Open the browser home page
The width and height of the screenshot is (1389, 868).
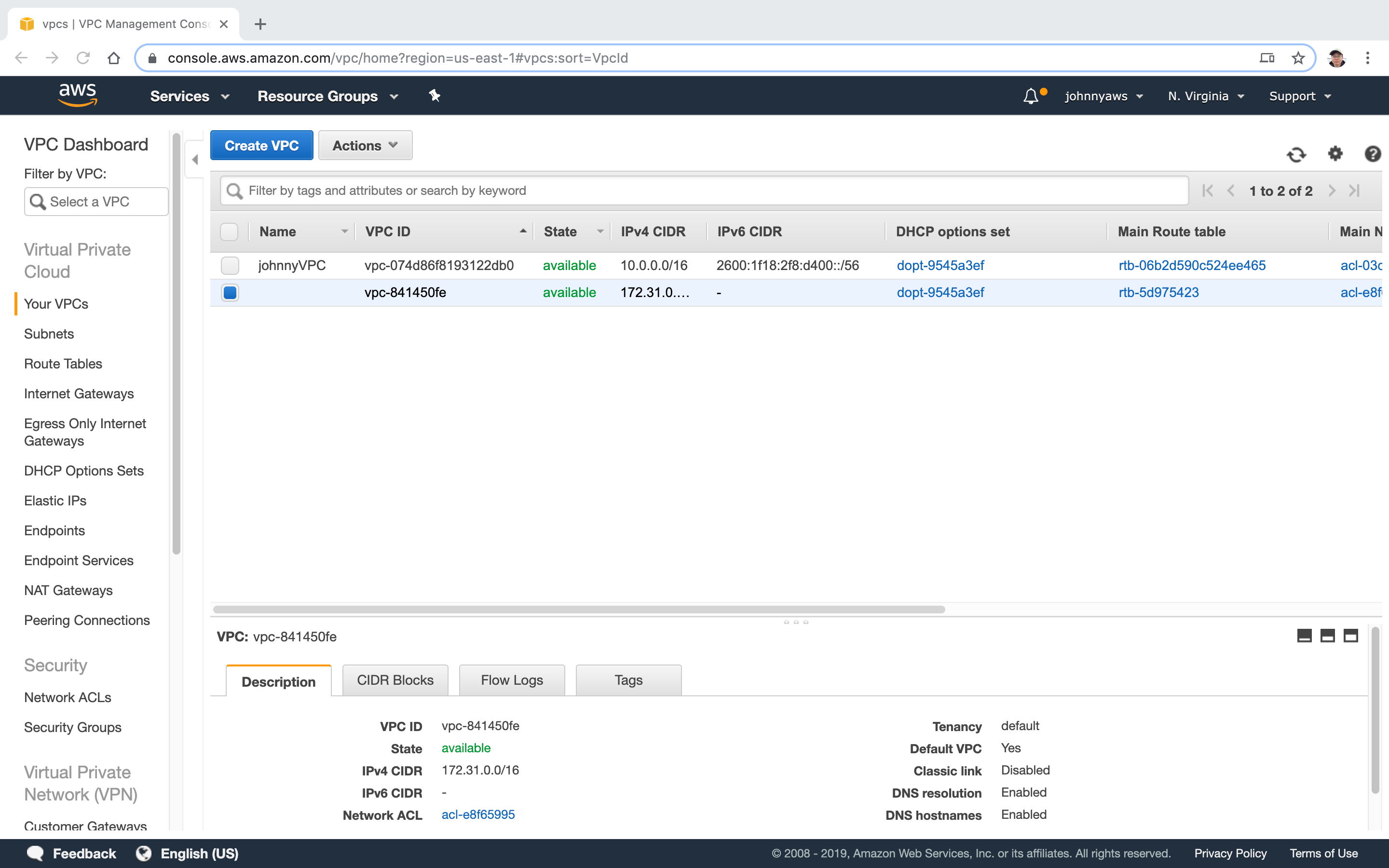click(x=114, y=58)
